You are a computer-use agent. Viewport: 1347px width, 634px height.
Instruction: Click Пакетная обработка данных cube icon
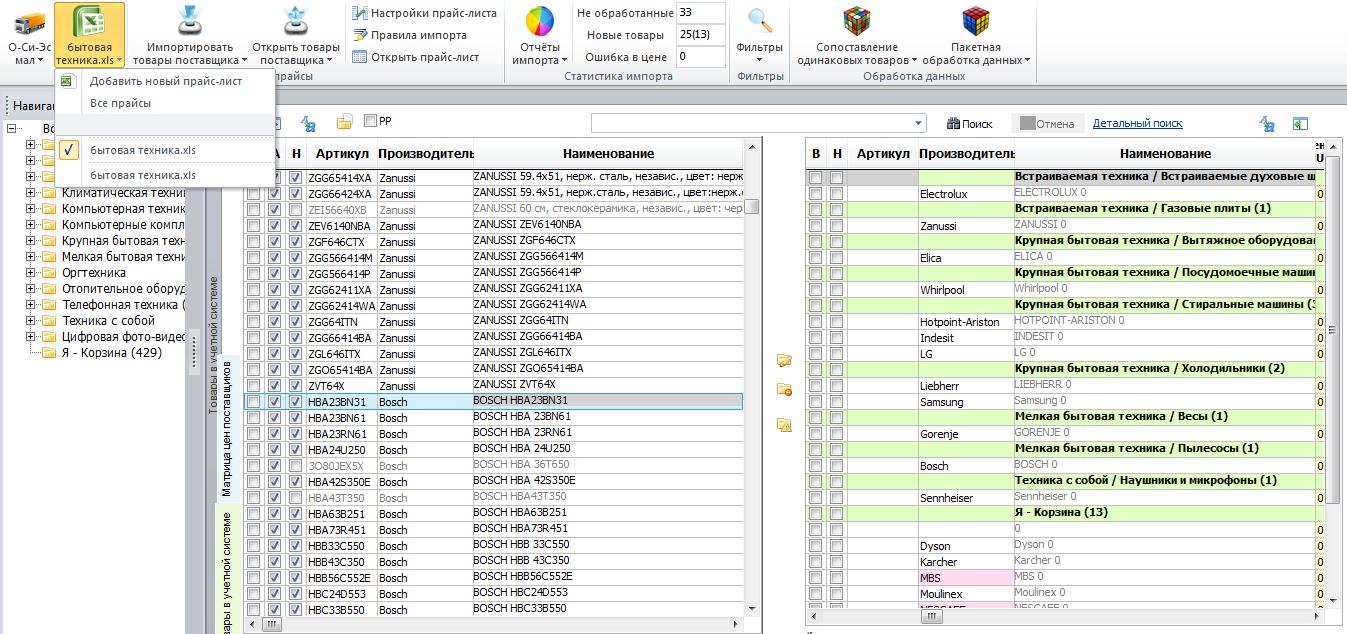click(976, 22)
